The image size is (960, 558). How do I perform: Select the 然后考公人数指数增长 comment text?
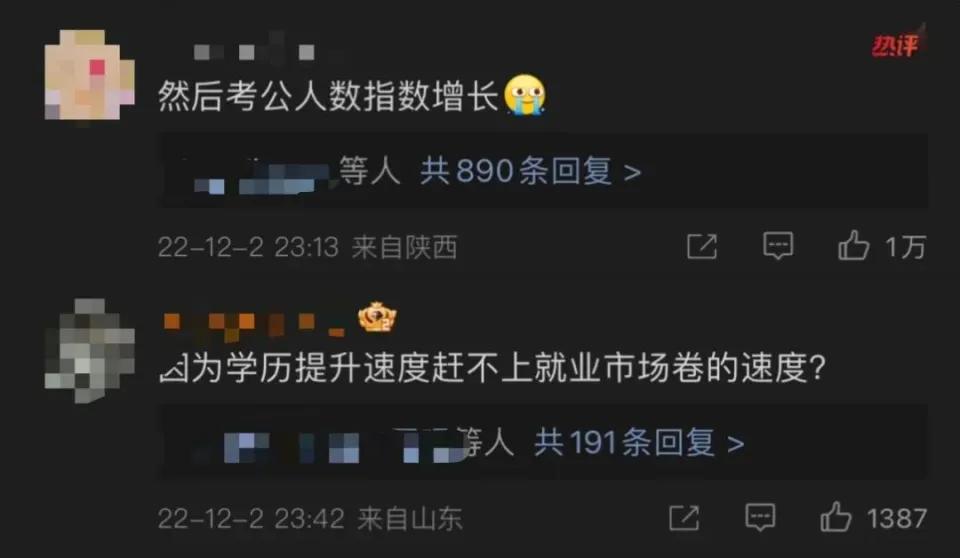329,96
